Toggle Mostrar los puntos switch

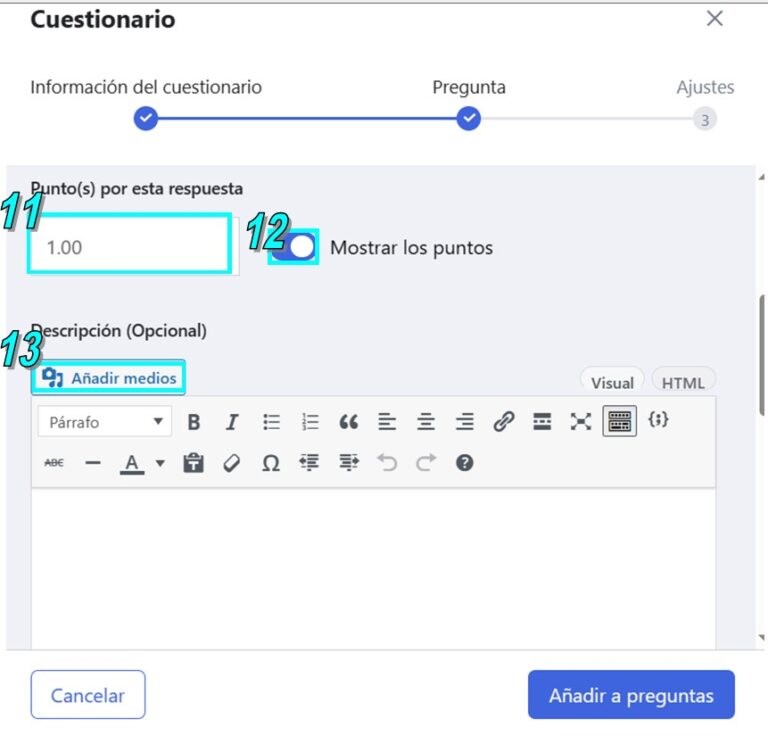[293, 247]
